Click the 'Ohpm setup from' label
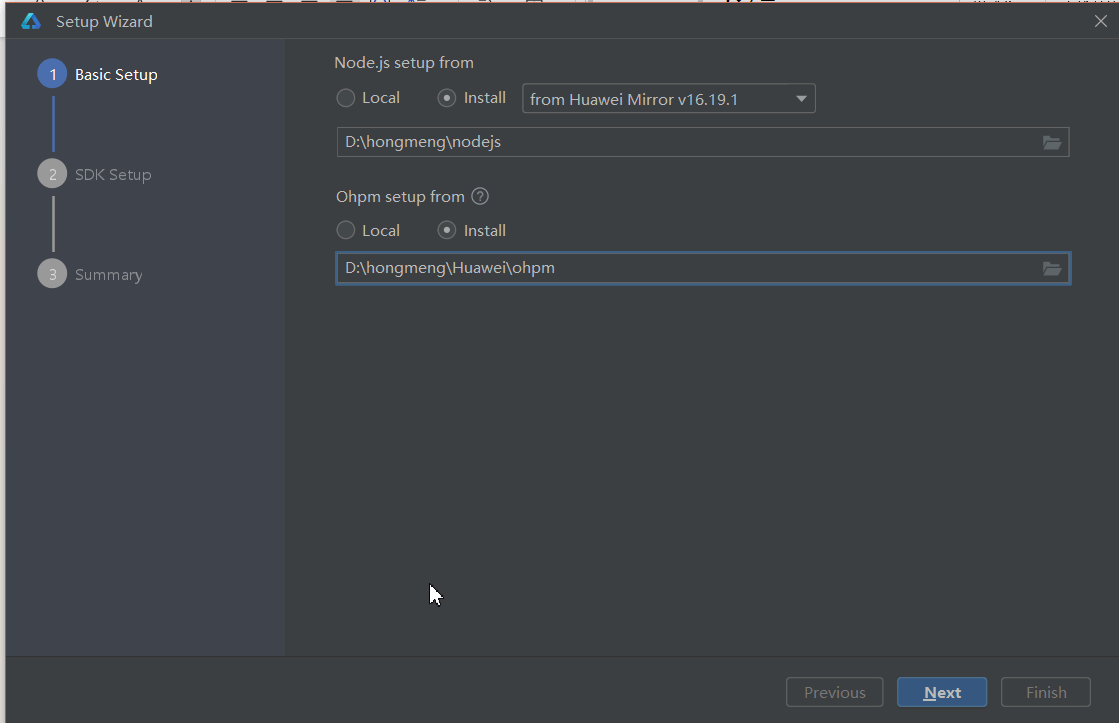 pos(400,196)
